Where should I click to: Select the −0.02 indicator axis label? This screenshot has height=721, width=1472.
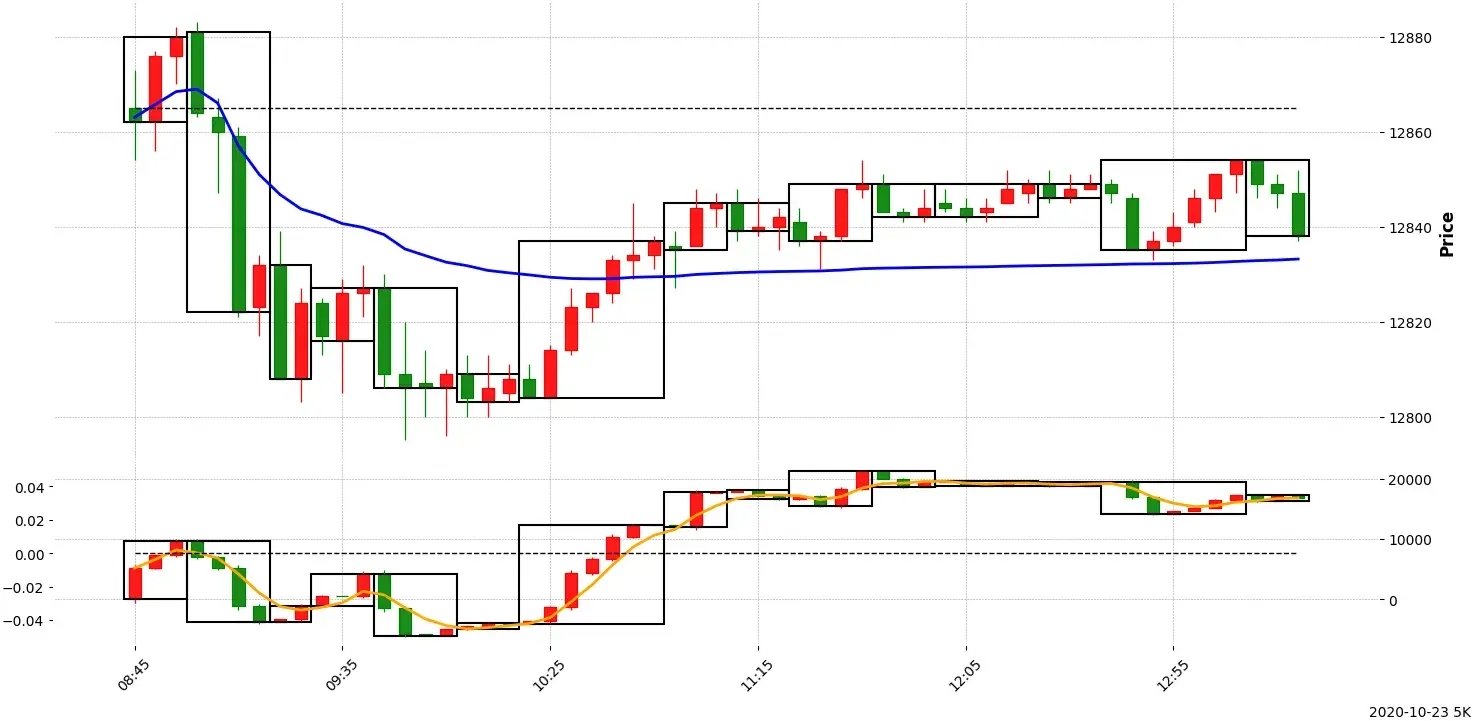(22, 588)
